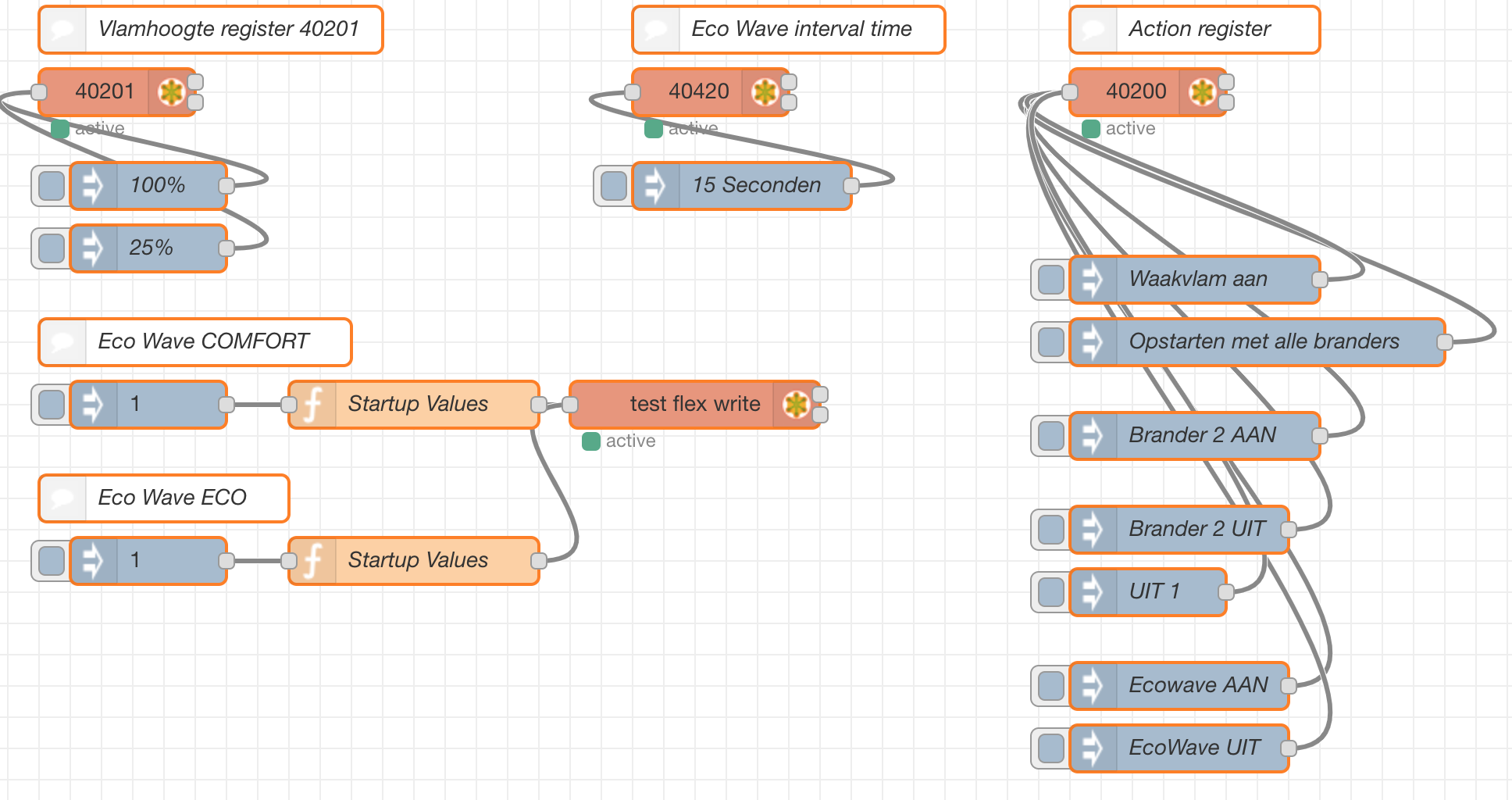This screenshot has width=1512, height=800.
Task: Select the Action register comment node
Action: coord(1199,30)
